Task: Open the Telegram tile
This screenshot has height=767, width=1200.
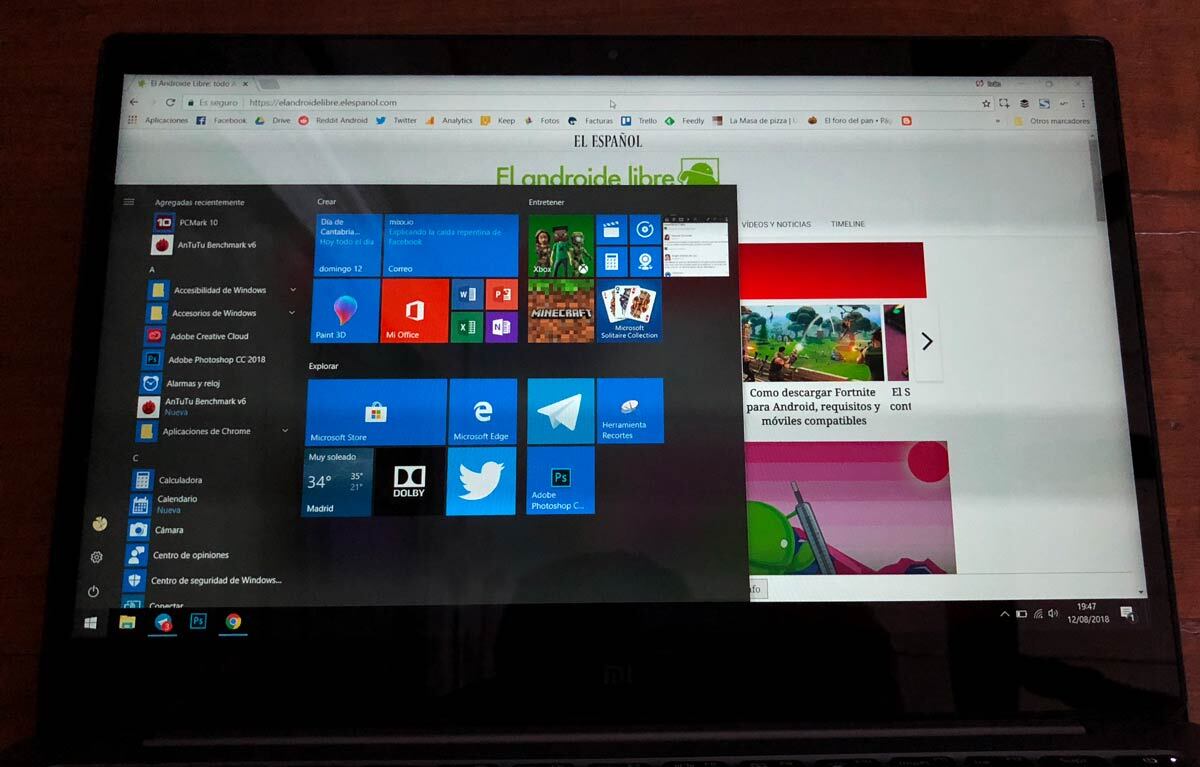Action: point(561,411)
